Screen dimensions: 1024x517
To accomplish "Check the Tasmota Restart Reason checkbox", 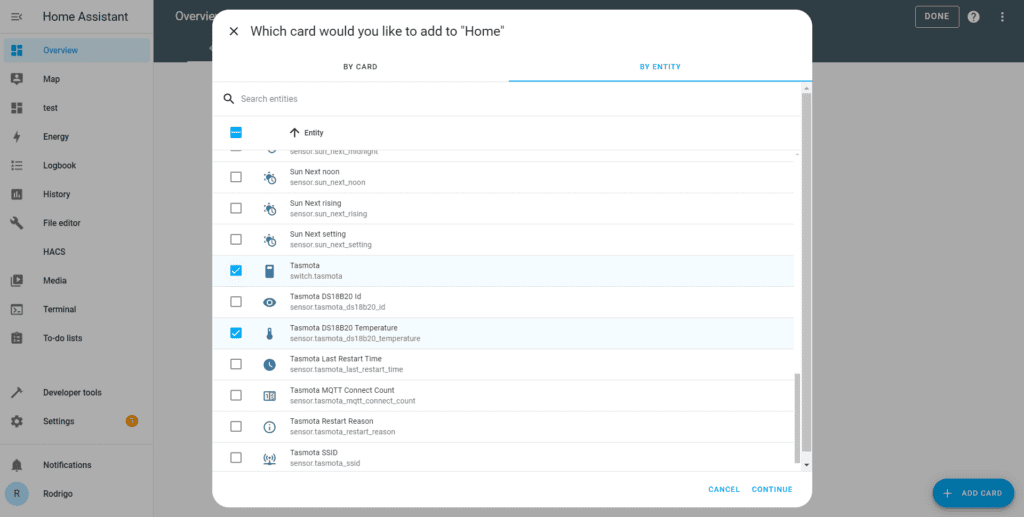I will click(236, 426).
